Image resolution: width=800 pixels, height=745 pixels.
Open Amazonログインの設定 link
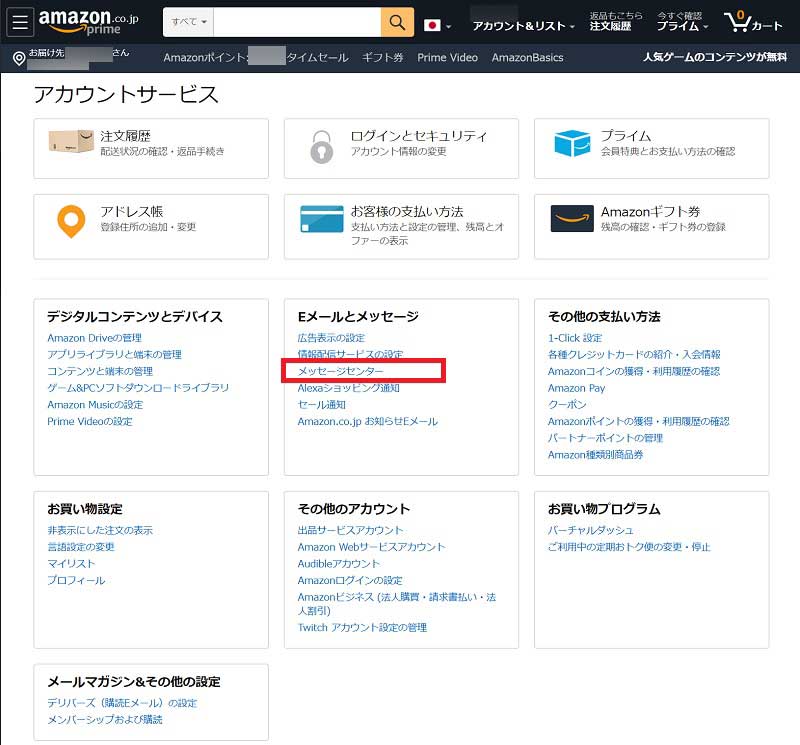click(350, 580)
